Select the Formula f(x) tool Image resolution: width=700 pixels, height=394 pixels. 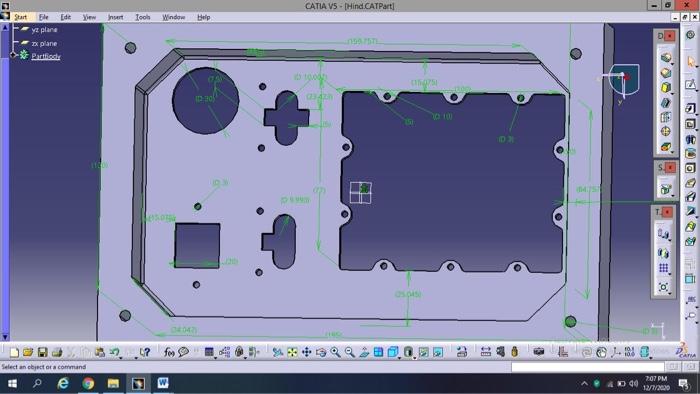tap(169, 353)
